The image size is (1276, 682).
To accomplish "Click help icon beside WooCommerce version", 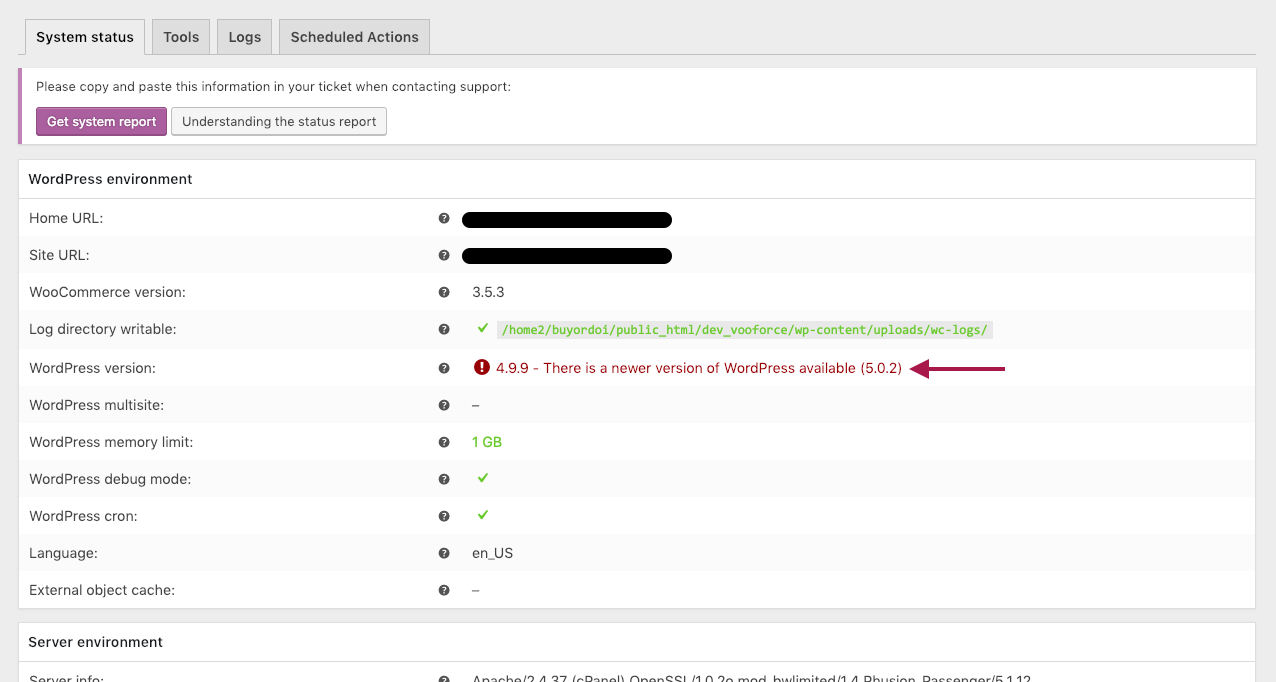I will pos(444,292).
